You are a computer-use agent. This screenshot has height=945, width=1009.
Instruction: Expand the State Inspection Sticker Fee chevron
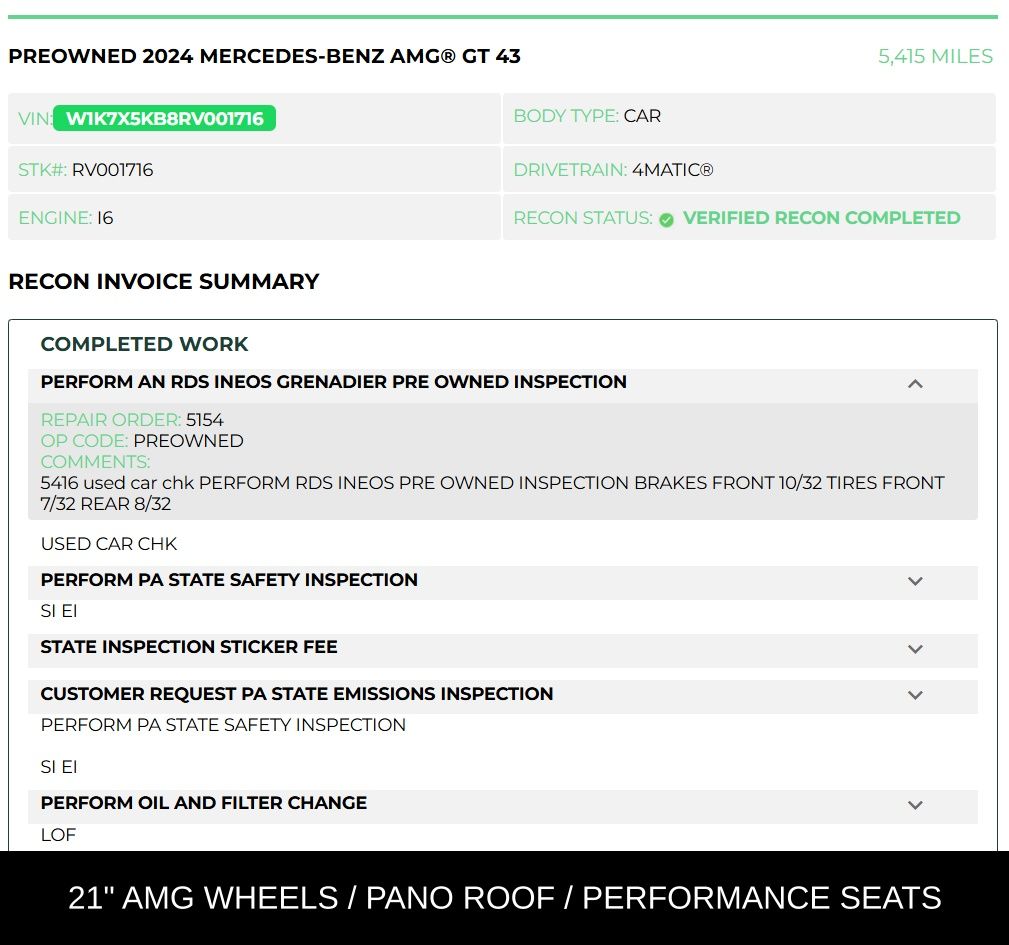pos(915,649)
